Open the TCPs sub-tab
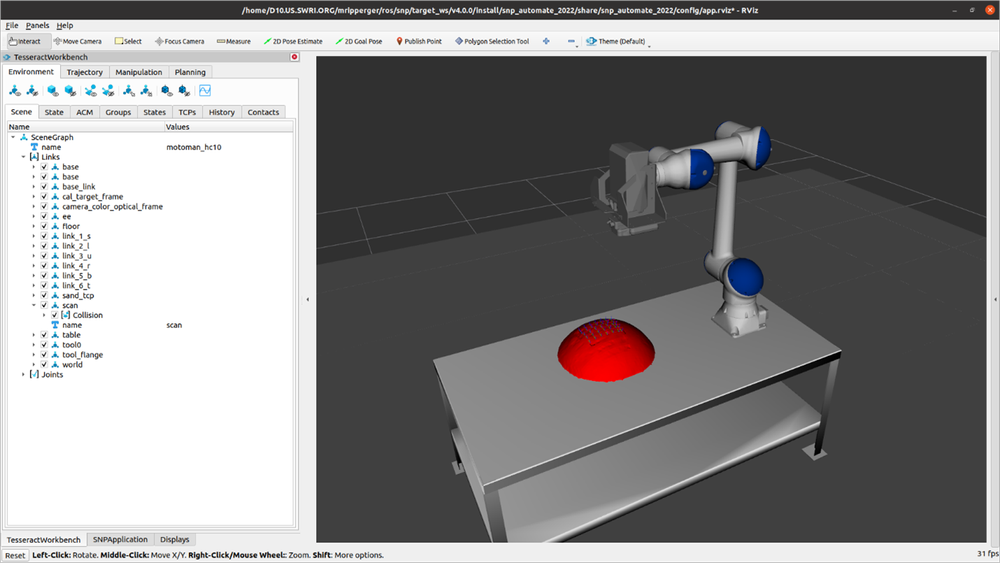The width and height of the screenshot is (1000, 563). (187, 112)
